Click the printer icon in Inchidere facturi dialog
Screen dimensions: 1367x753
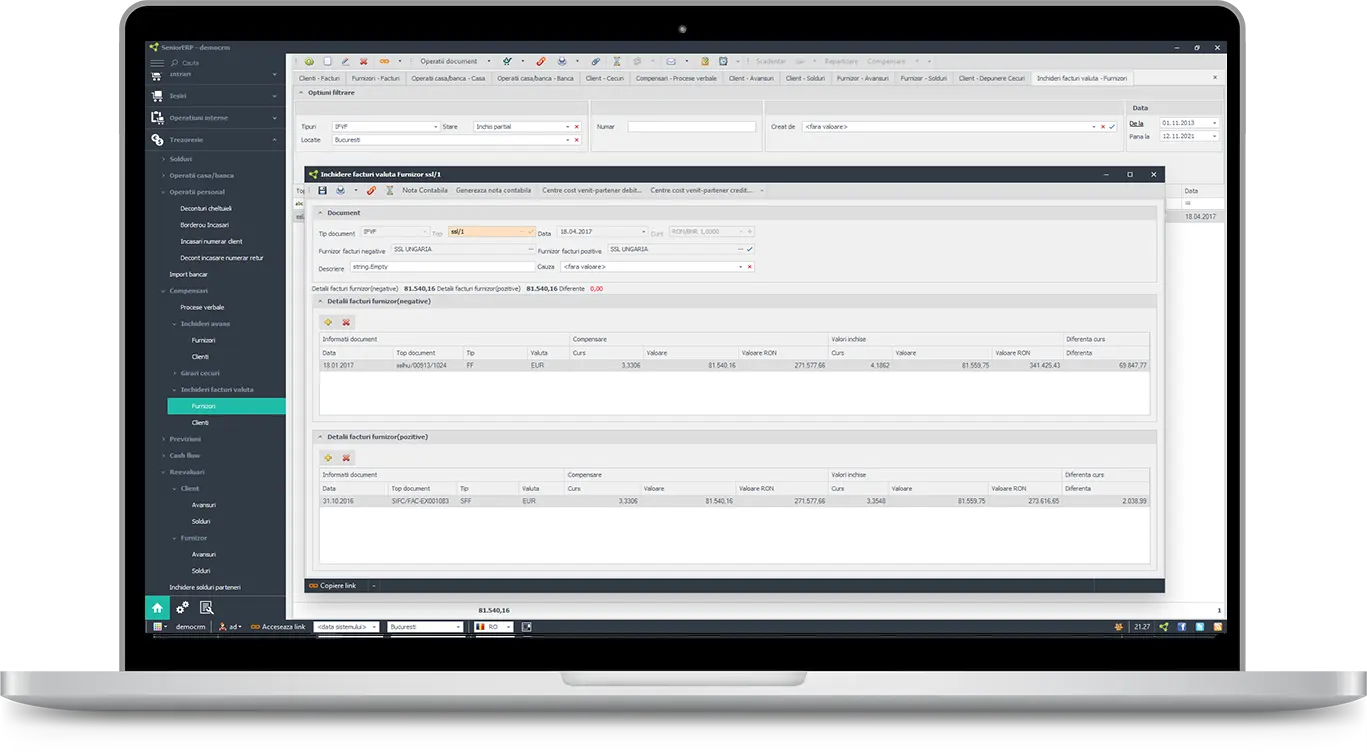(341, 190)
